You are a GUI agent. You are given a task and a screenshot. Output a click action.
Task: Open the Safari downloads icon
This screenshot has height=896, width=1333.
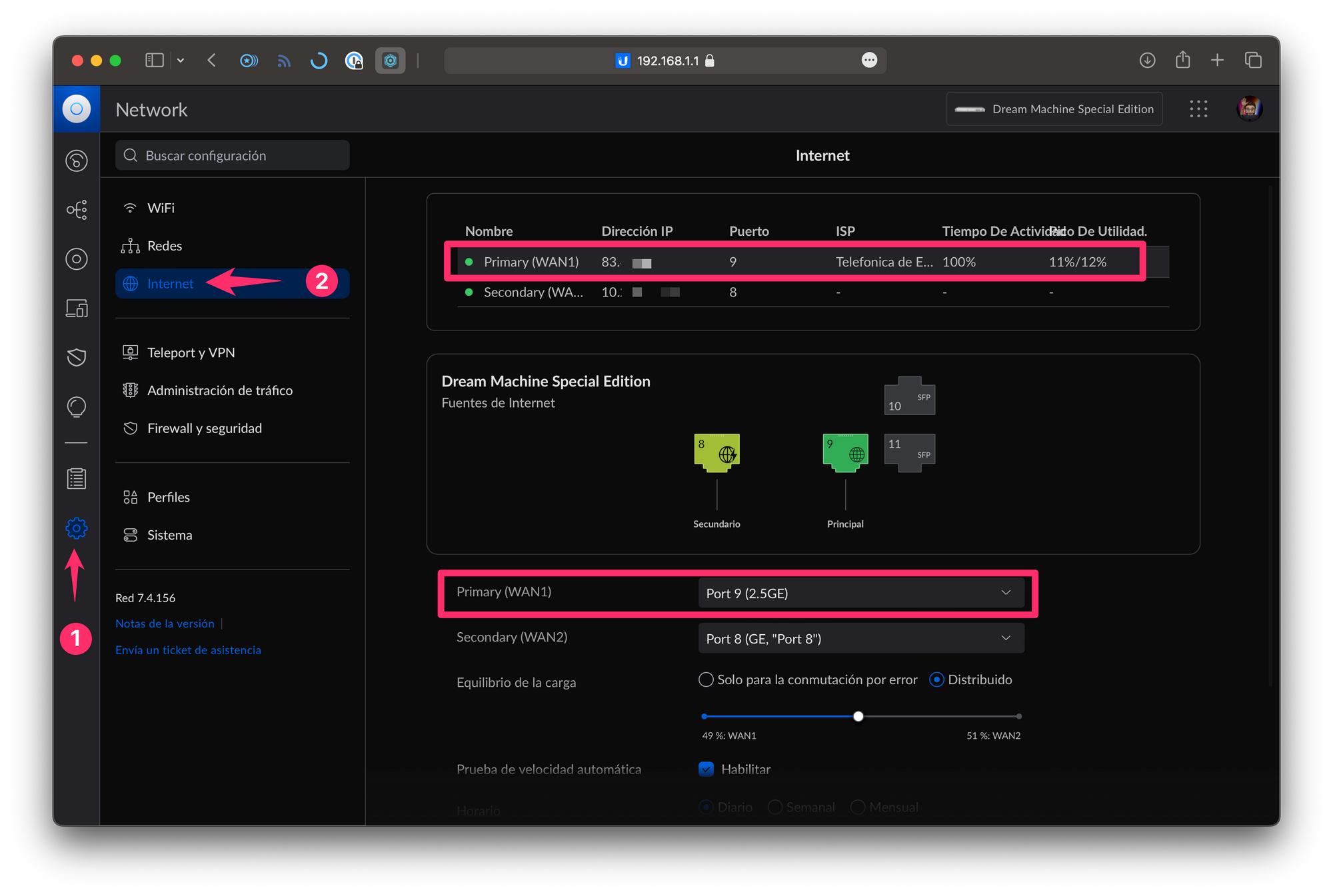[x=1147, y=61]
